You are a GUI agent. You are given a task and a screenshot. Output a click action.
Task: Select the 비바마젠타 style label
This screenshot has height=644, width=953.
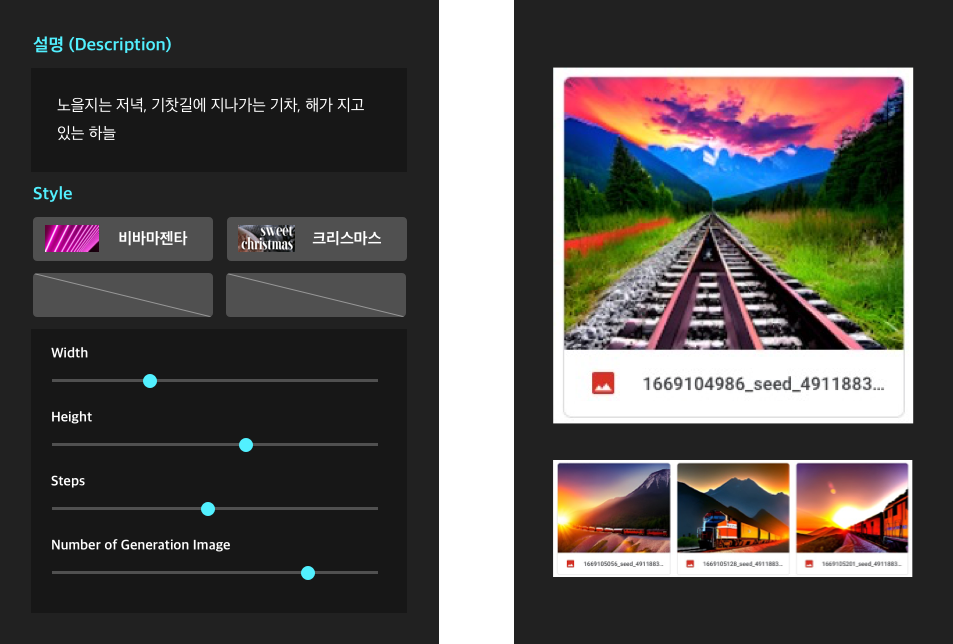(x=152, y=239)
